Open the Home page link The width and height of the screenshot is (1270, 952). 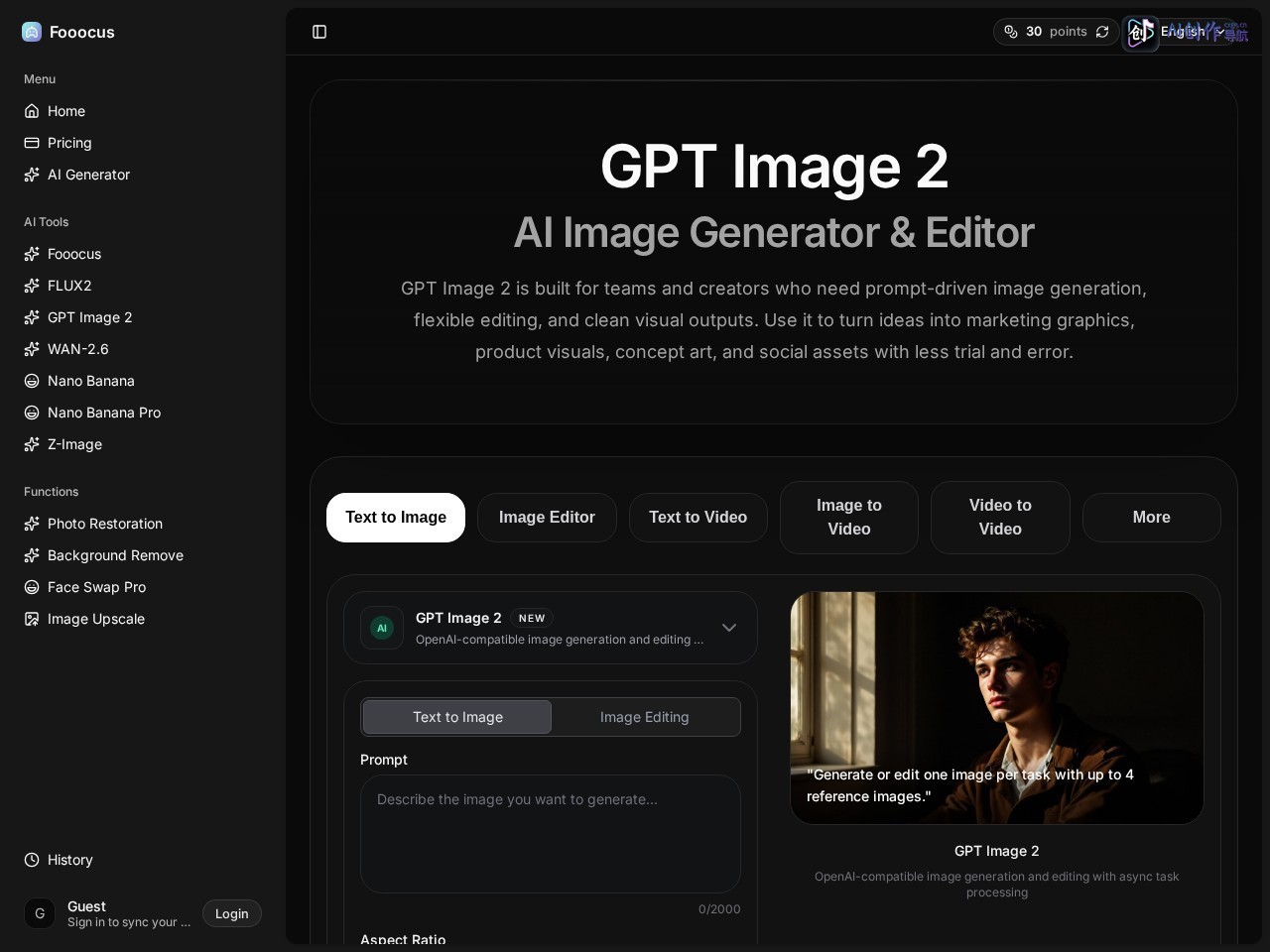pyautogui.click(x=143, y=111)
